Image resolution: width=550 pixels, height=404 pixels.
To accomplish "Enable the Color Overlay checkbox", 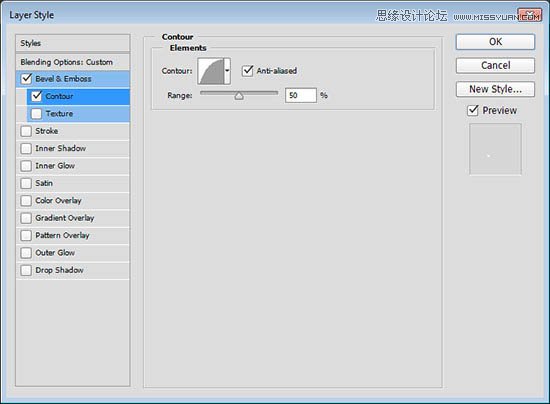I will [x=26, y=201].
